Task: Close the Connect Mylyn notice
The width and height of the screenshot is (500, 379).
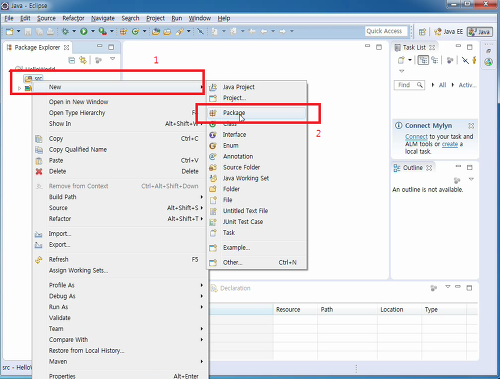Action: pos(471,126)
